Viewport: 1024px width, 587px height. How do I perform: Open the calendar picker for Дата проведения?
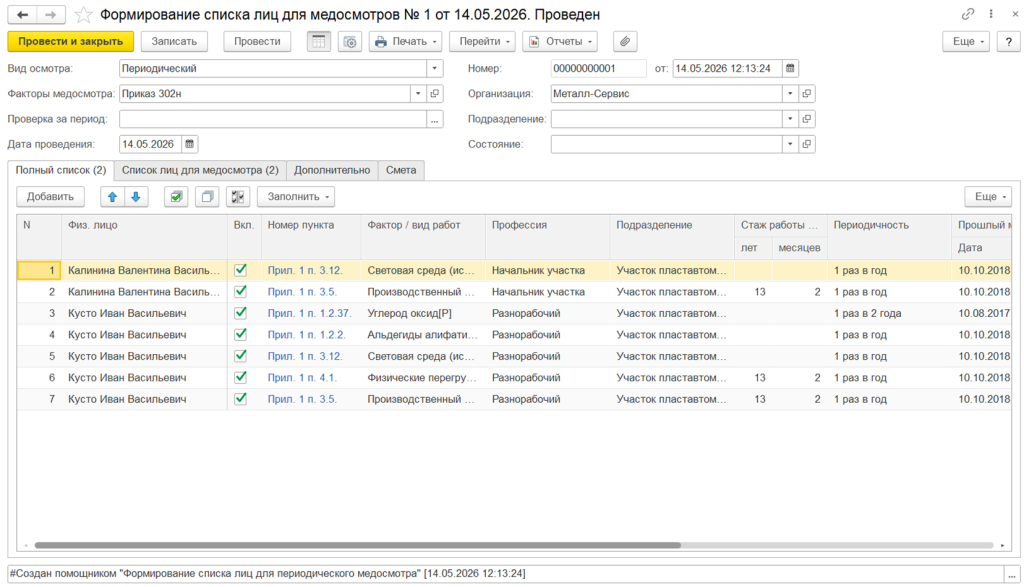[189, 144]
